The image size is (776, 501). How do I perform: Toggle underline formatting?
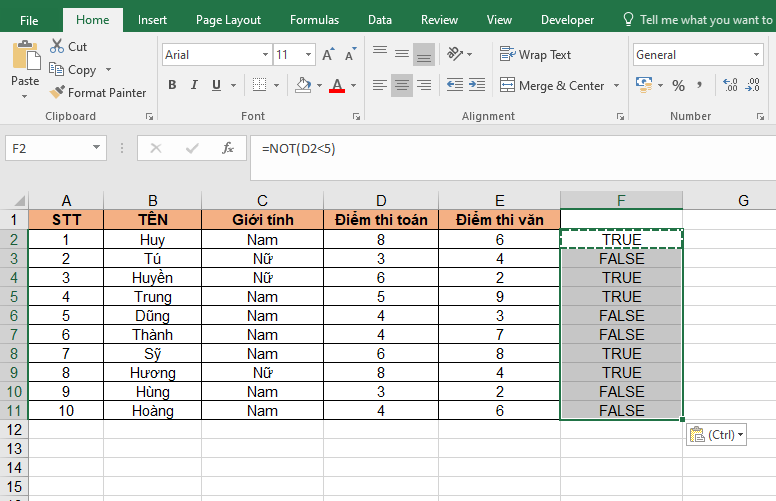click(214, 86)
